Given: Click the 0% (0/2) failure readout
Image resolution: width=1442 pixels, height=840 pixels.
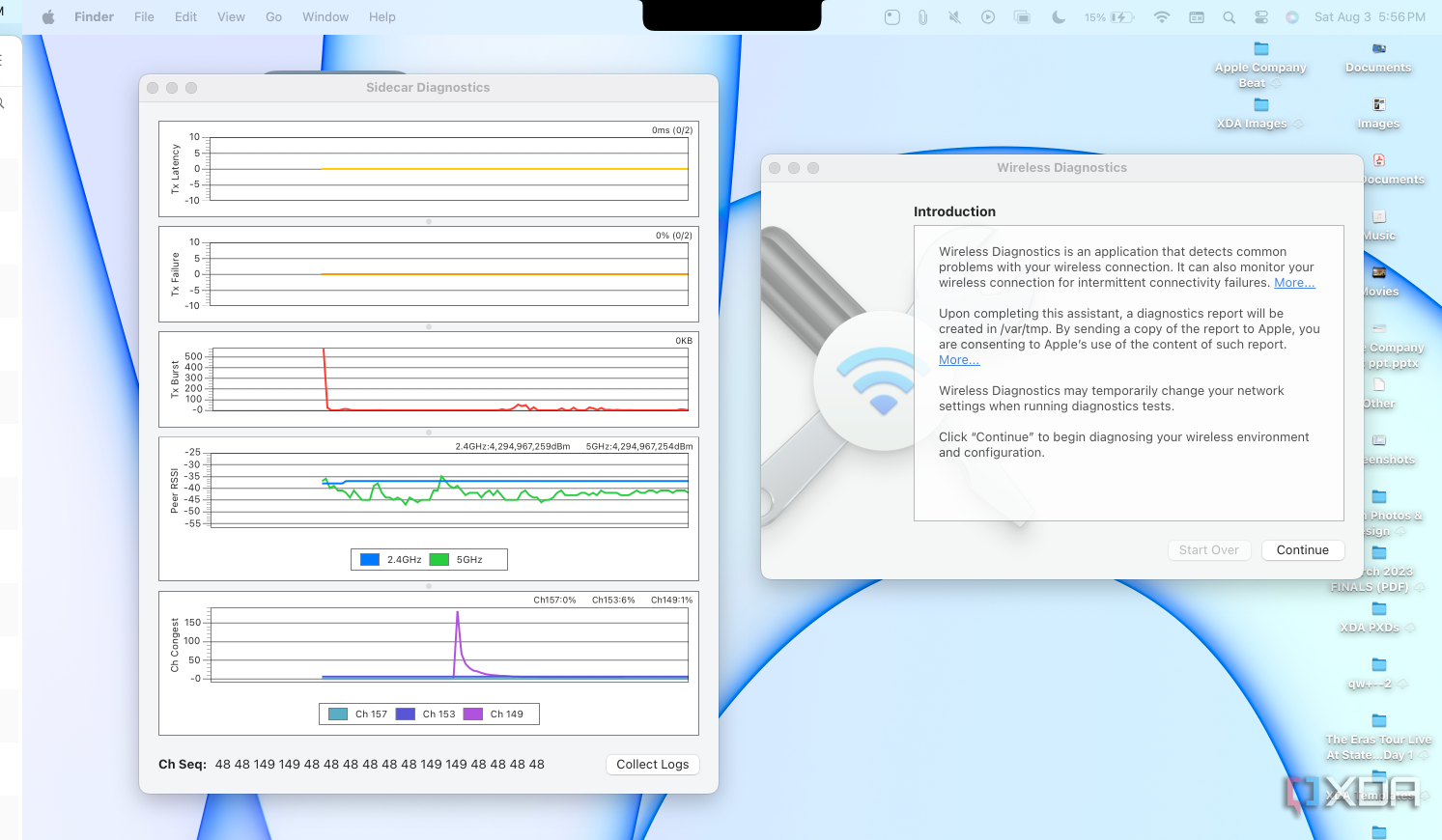Looking at the screenshot, I should [674, 236].
